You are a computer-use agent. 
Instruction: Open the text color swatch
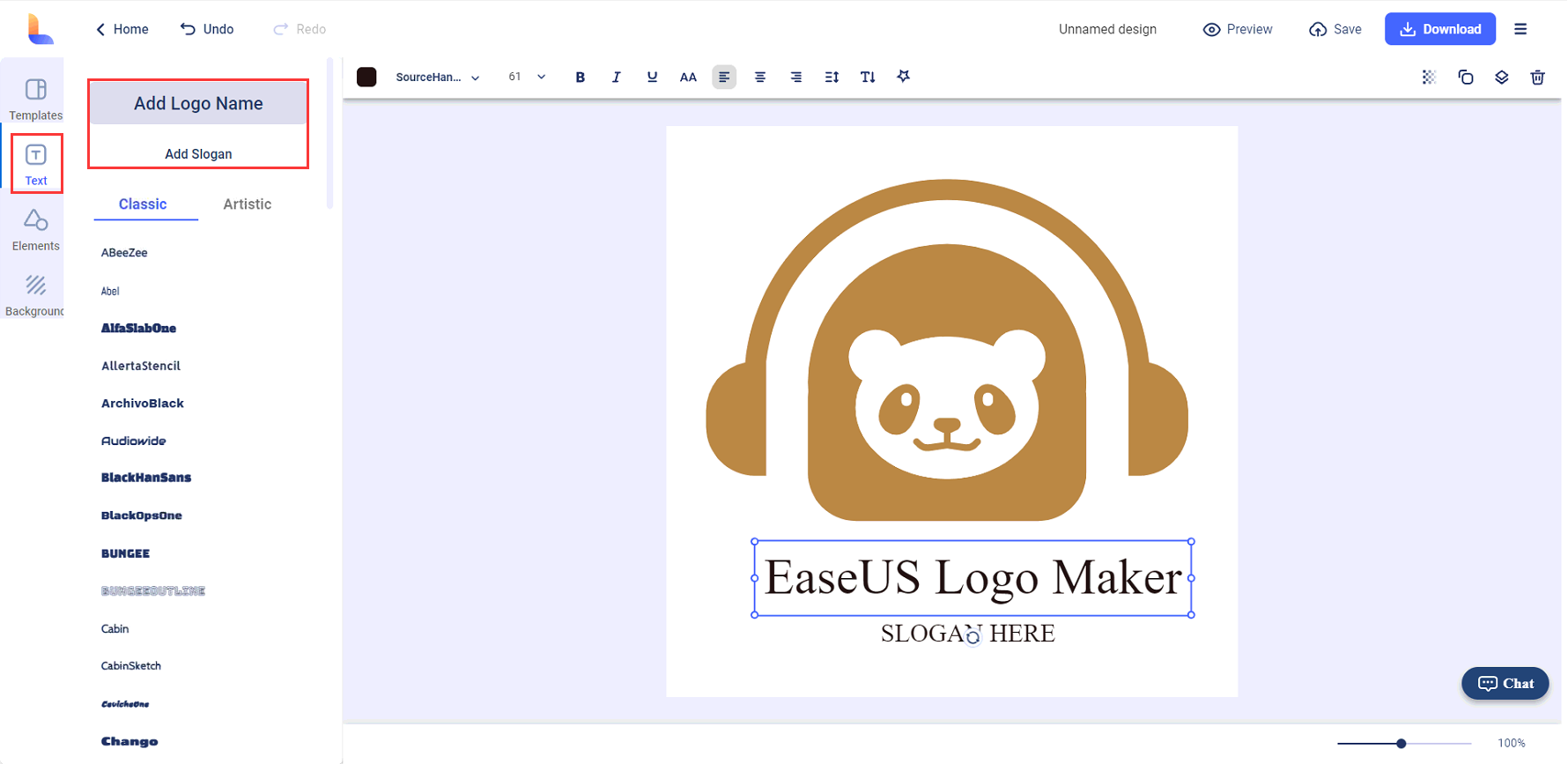coord(366,77)
